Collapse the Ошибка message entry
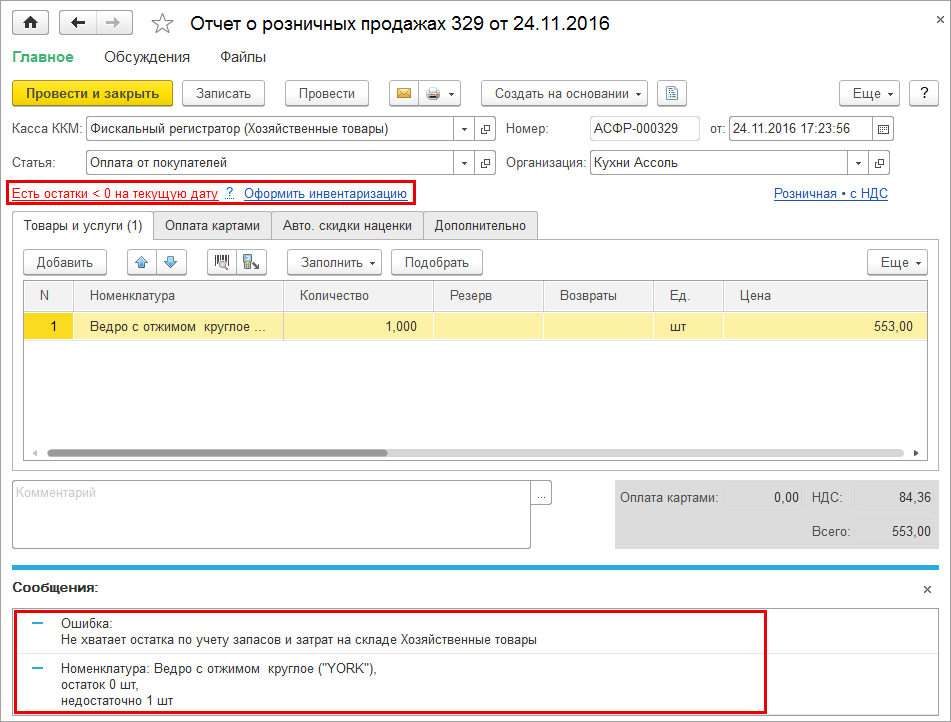The width and height of the screenshot is (951, 722). (x=38, y=623)
